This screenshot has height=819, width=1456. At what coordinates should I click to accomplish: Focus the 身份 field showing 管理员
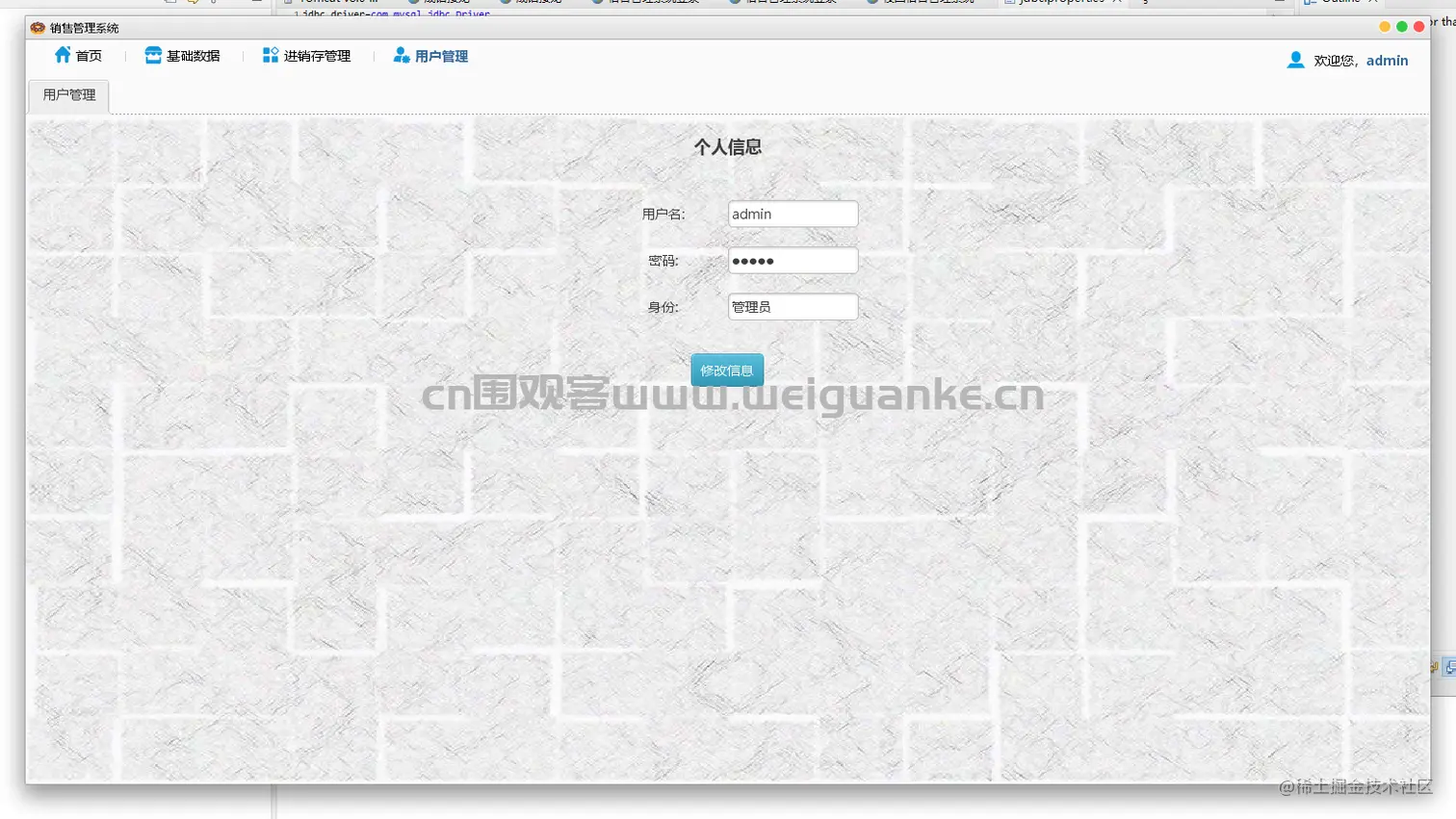point(793,306)
